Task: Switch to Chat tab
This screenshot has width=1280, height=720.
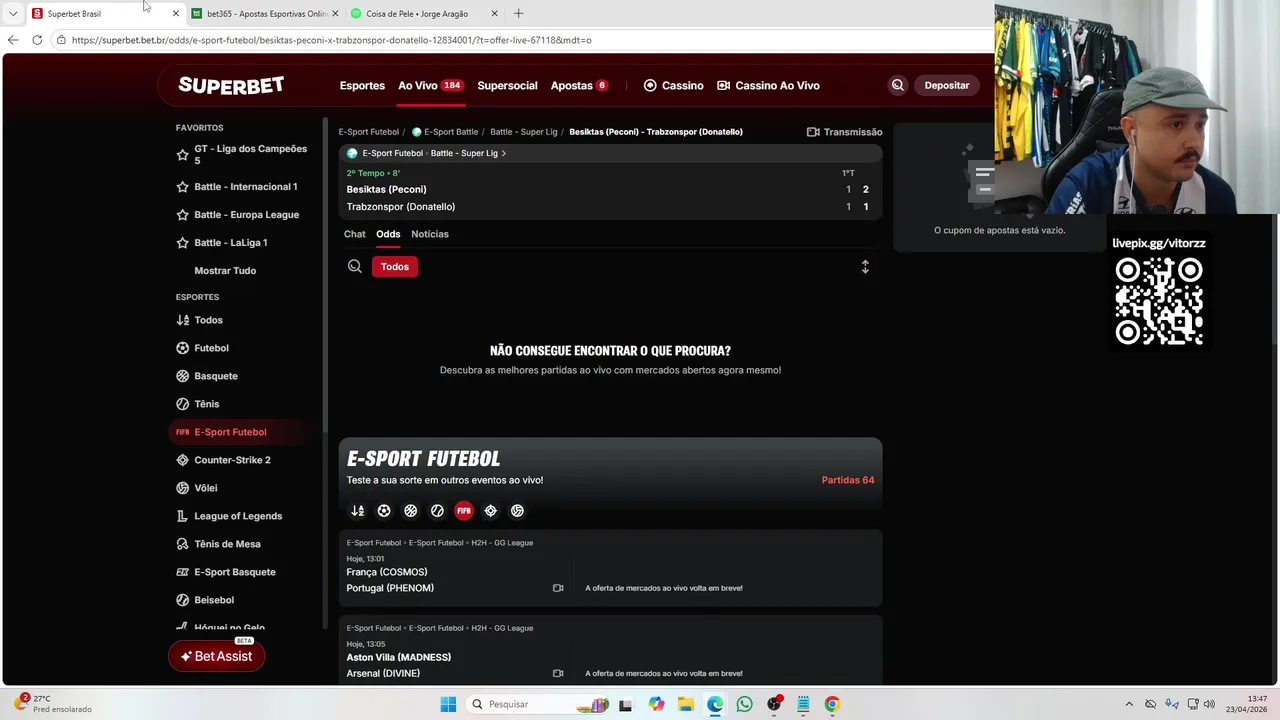Action: point(355,234)
